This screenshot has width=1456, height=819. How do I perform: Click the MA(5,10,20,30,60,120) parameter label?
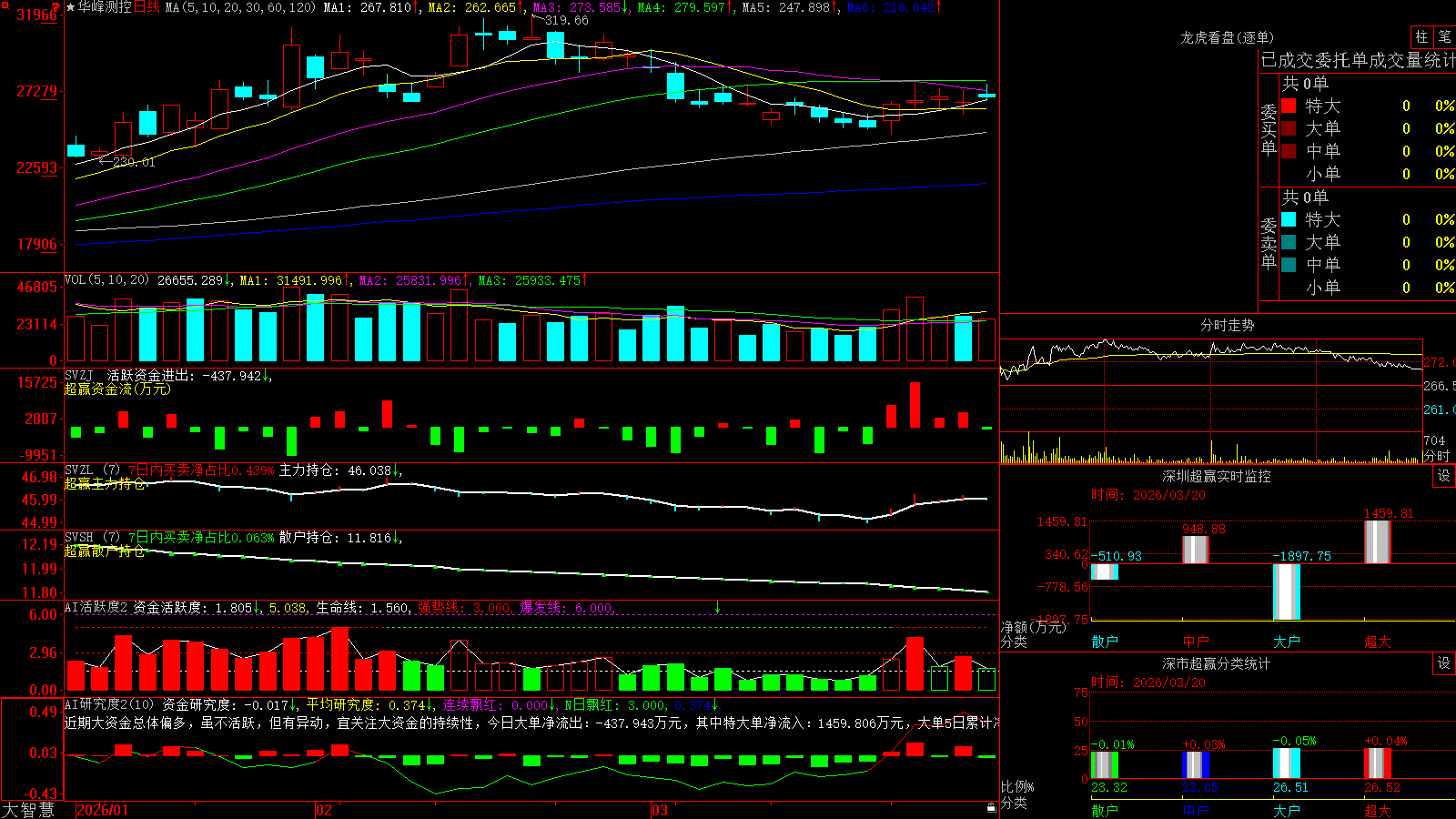coord(241,7)
